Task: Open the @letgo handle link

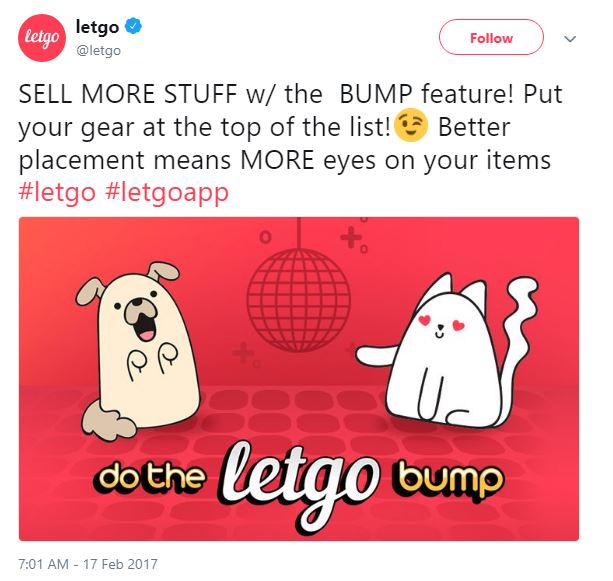Action: (x=99, y=51)
